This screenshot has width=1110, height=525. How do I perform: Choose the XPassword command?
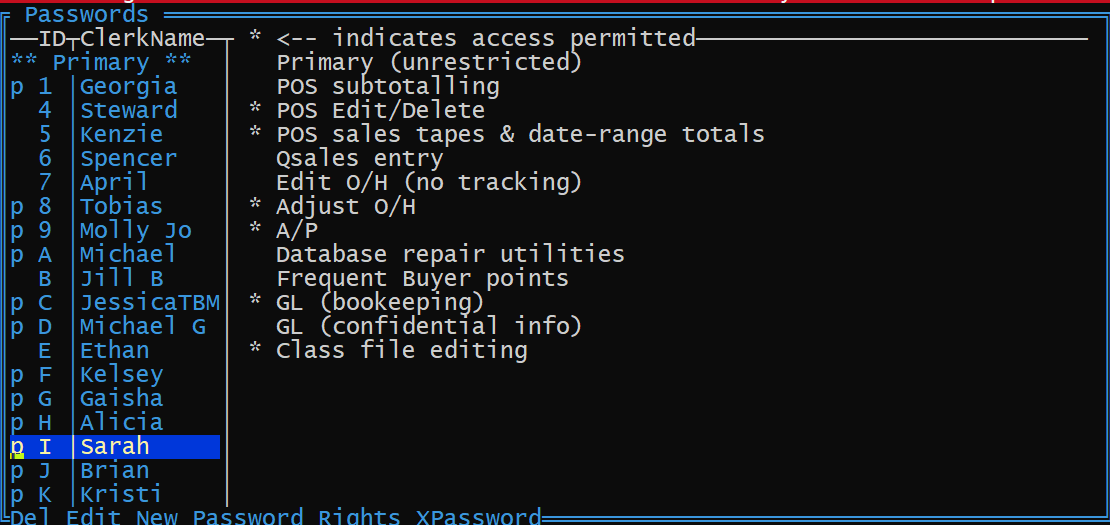tap(478, 517)
